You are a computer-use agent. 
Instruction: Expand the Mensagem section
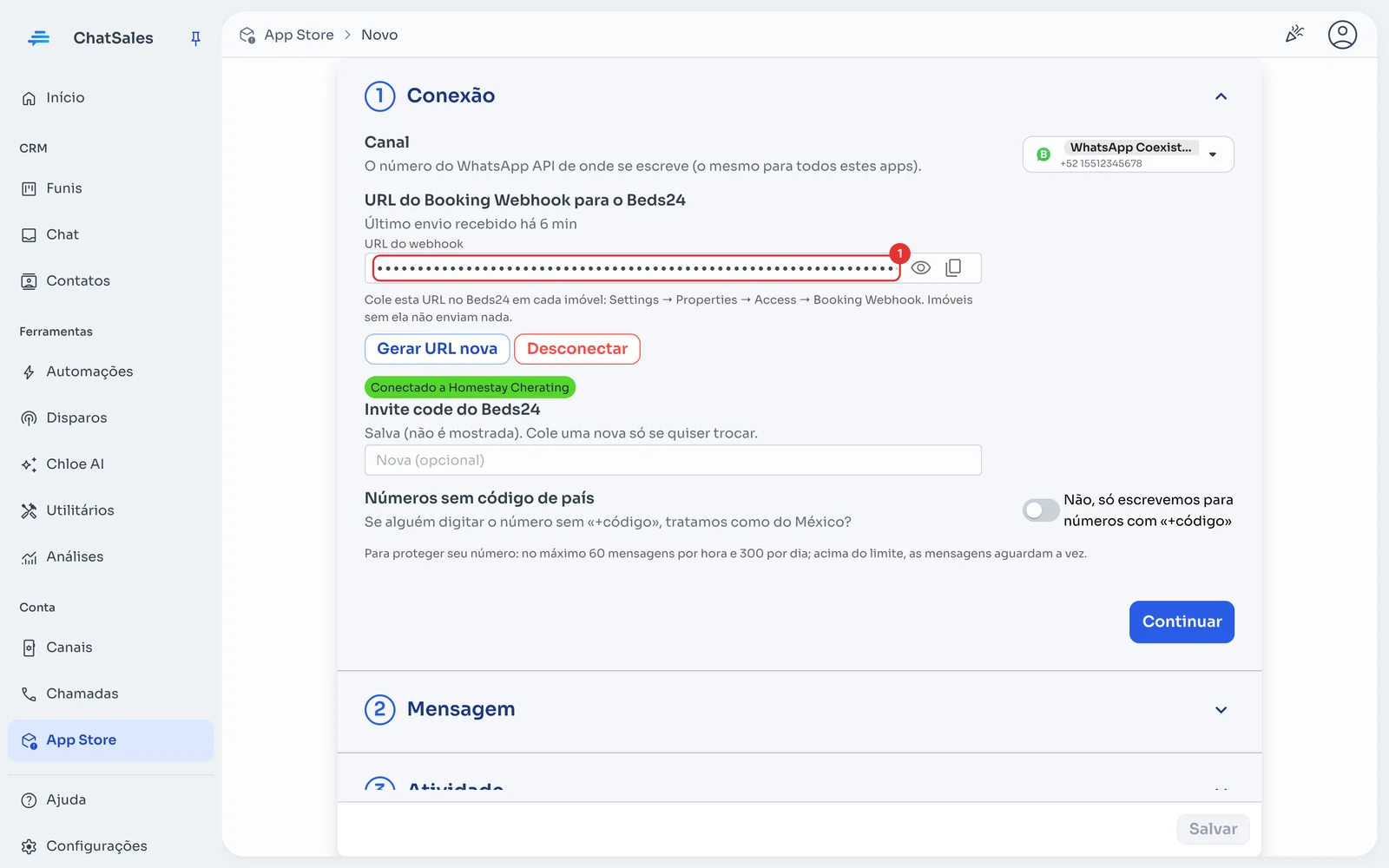pos(1221,710)
